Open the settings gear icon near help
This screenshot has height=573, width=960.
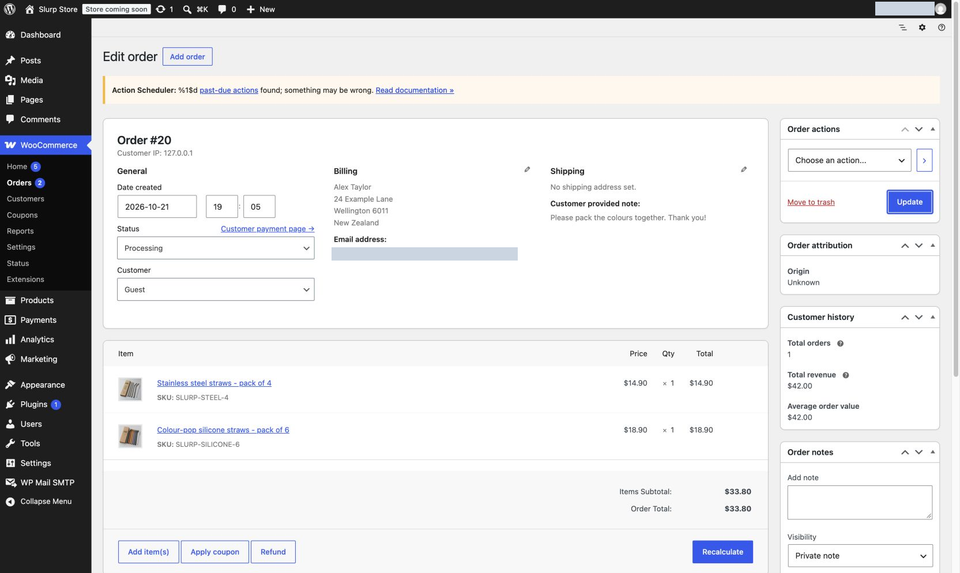[x=922, y=28]
